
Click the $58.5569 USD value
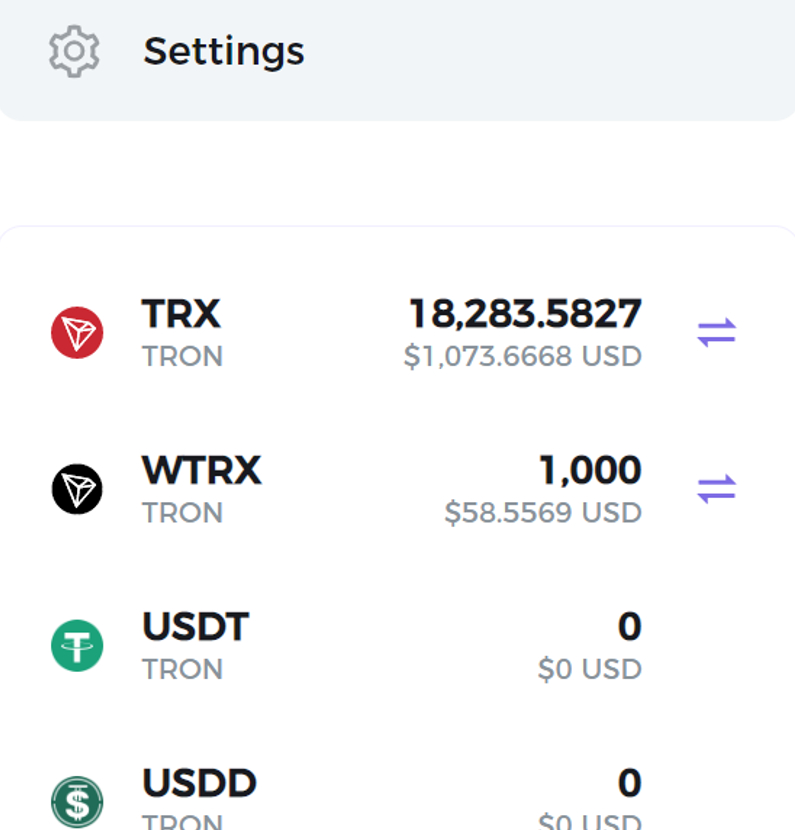543,512
